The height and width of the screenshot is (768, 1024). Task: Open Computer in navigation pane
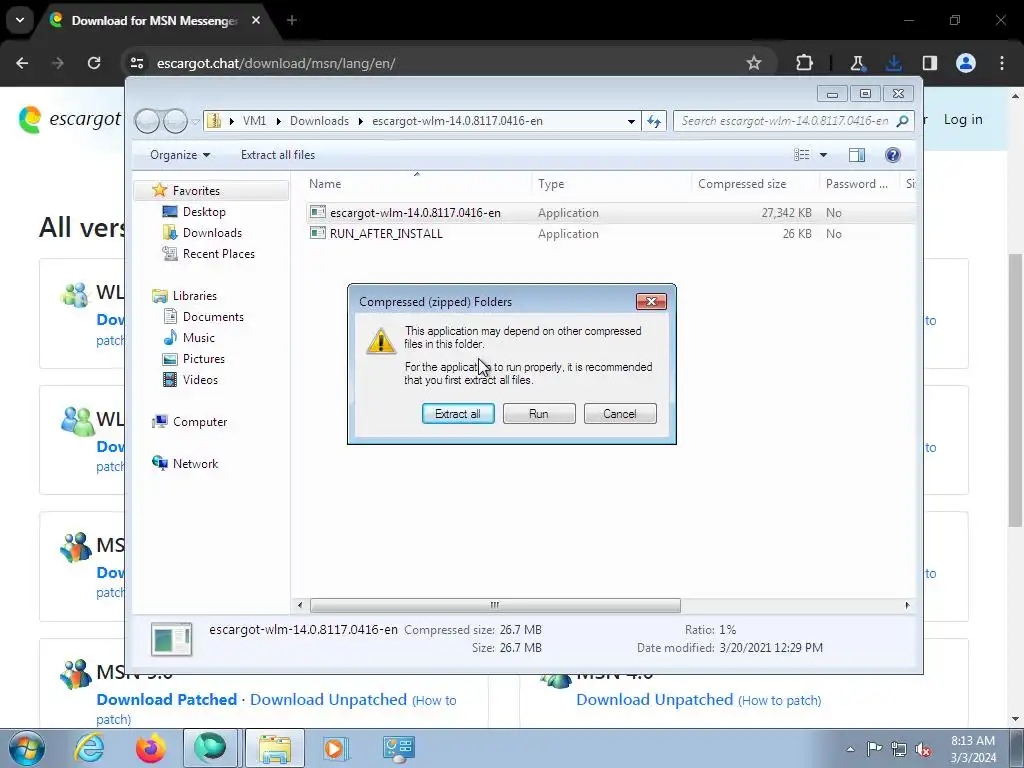(200, 422)
